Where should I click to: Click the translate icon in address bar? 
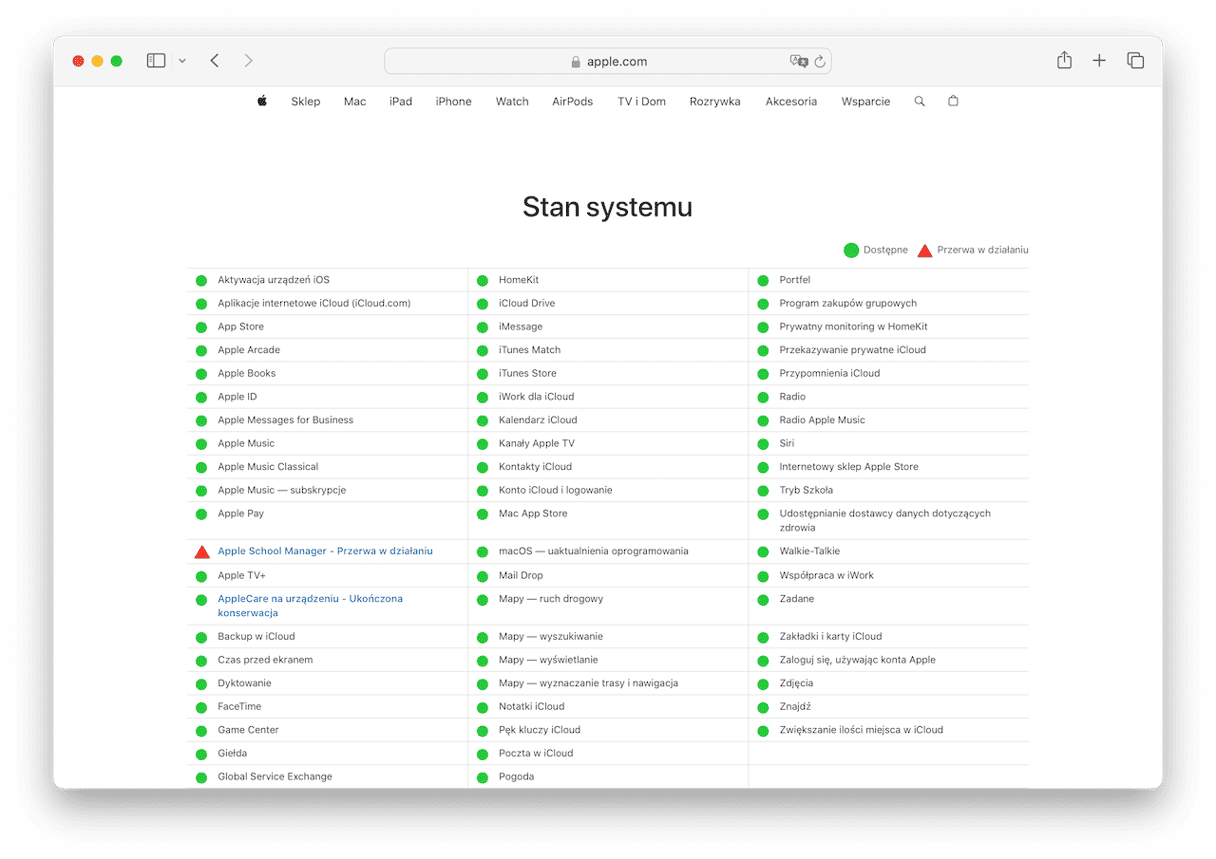coord(798,61)
